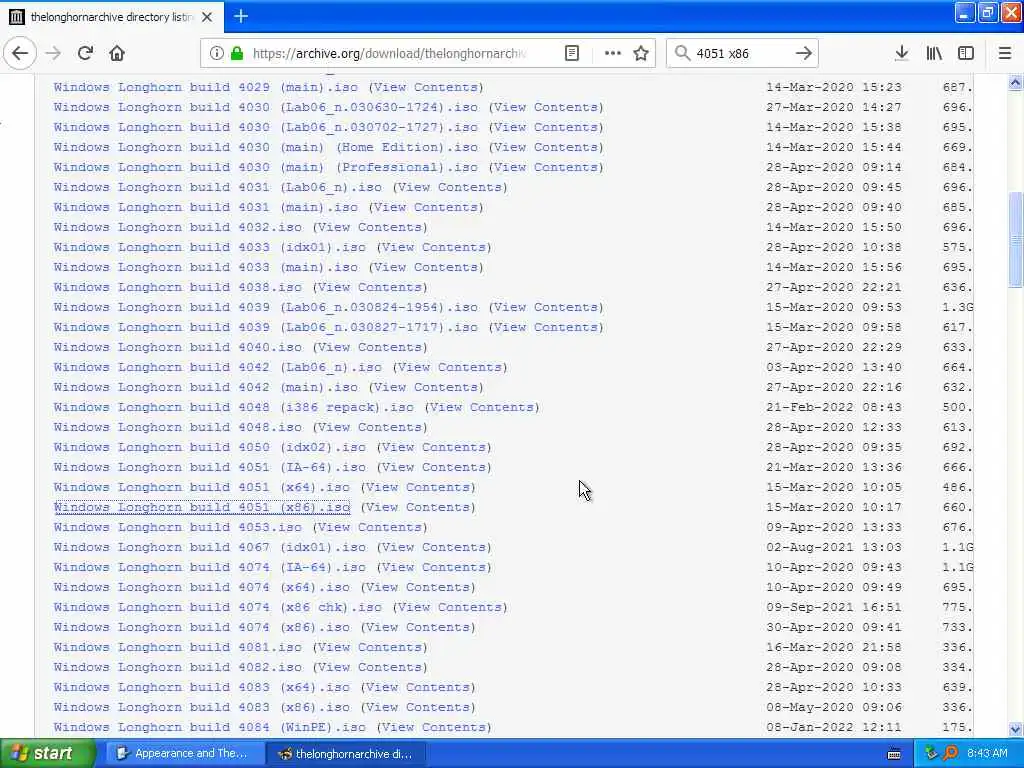
Task: Open build 4030 (main) (Home Edition).iso
Action: click(x=266, y=148)
